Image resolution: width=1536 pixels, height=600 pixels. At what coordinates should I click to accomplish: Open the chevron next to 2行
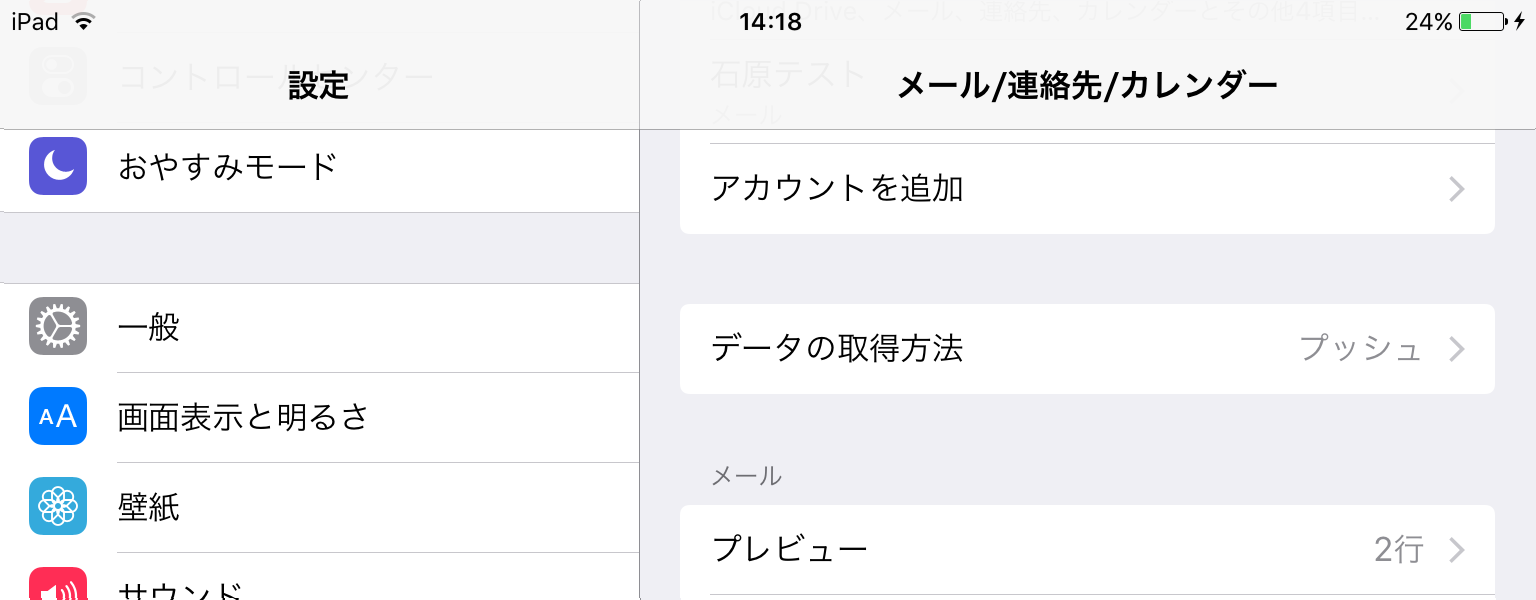1457,550
